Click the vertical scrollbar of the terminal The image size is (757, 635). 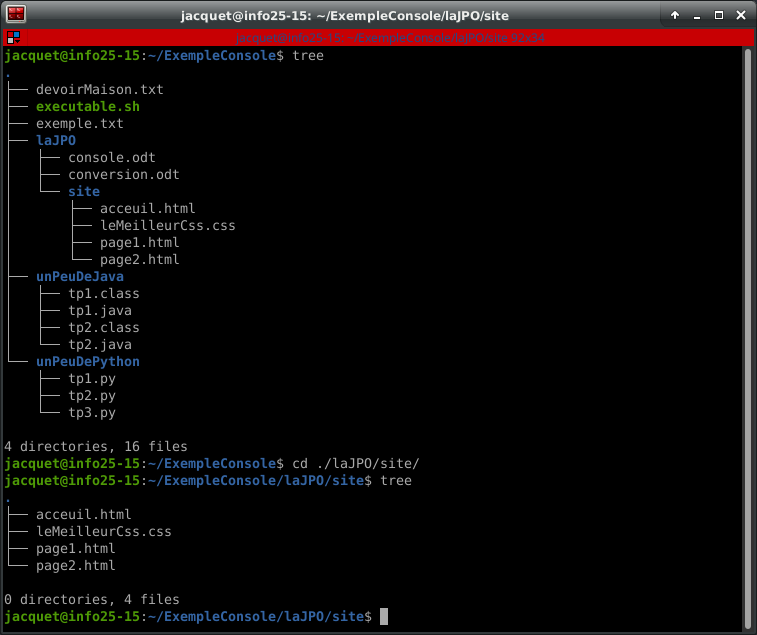(x=746, y=300)
